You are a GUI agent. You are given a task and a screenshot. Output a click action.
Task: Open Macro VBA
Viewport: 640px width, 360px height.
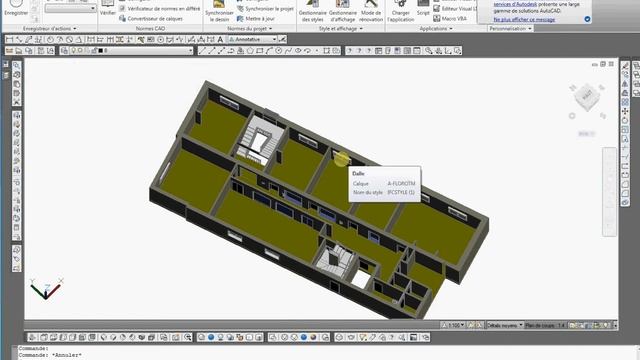450,19
